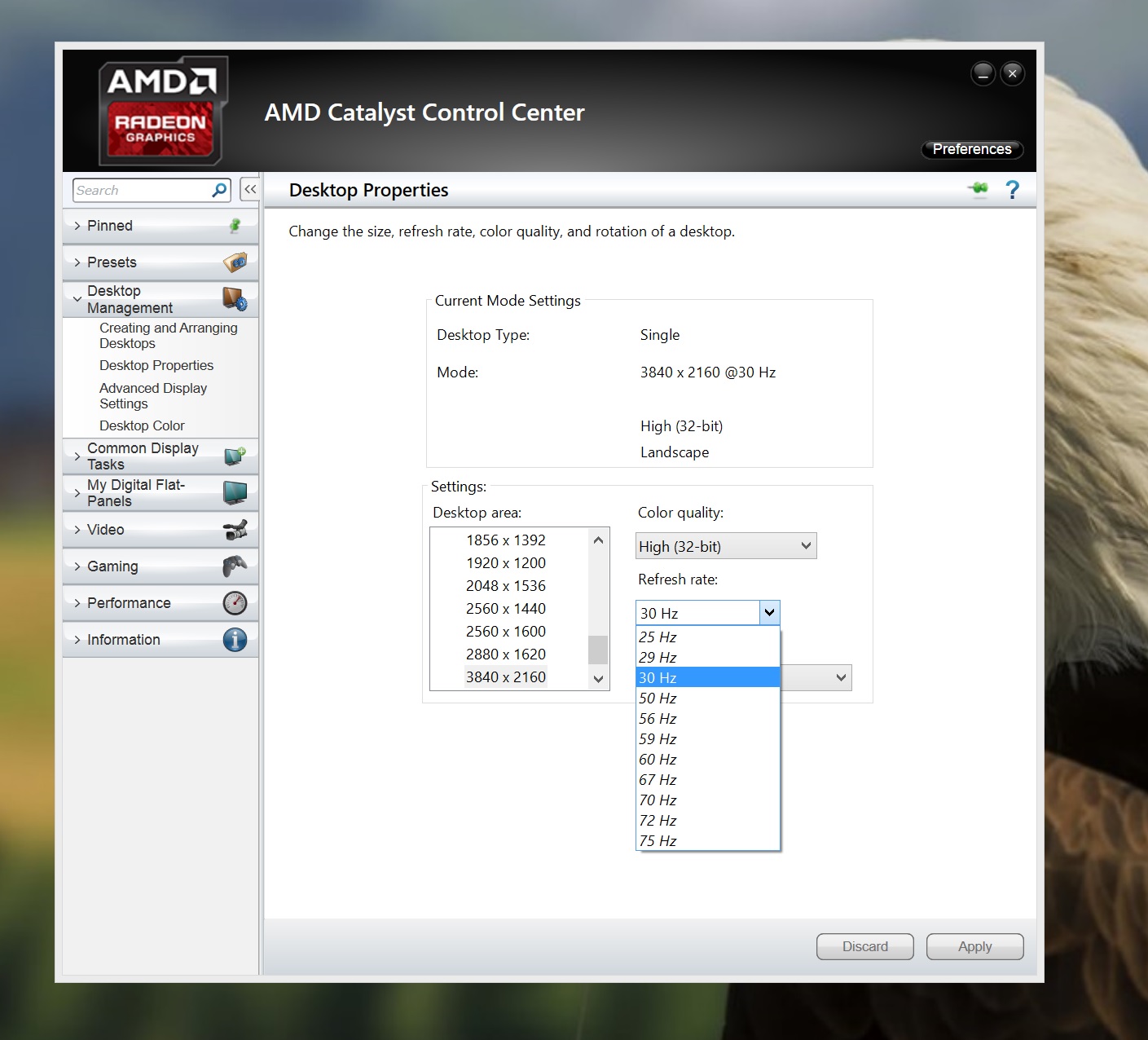Viewport: 1148px width, 1040px height.
Task: Collapse the sidebar with double-arrow button
Action: 250,189
